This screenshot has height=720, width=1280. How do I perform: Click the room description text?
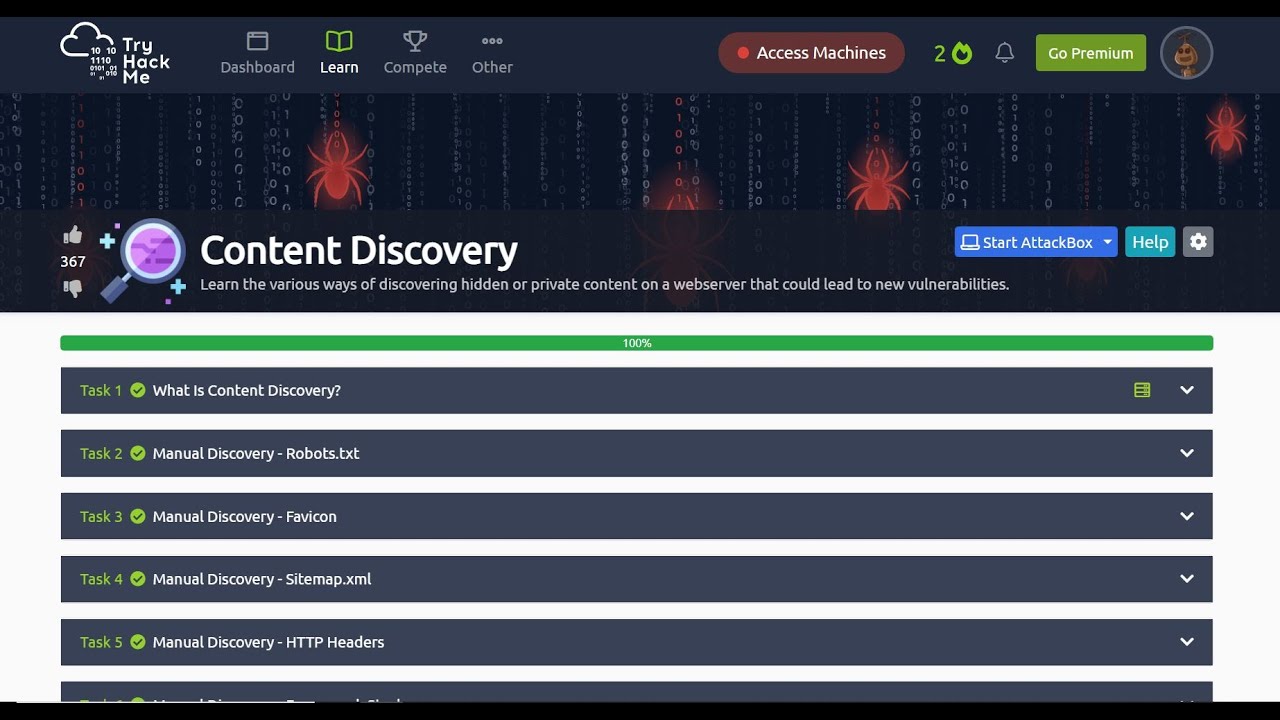tap(605, 284)
